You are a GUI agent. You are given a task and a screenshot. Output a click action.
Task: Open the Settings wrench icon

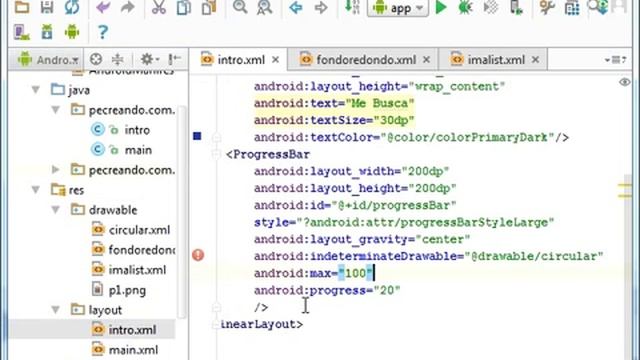coord(547,7)
